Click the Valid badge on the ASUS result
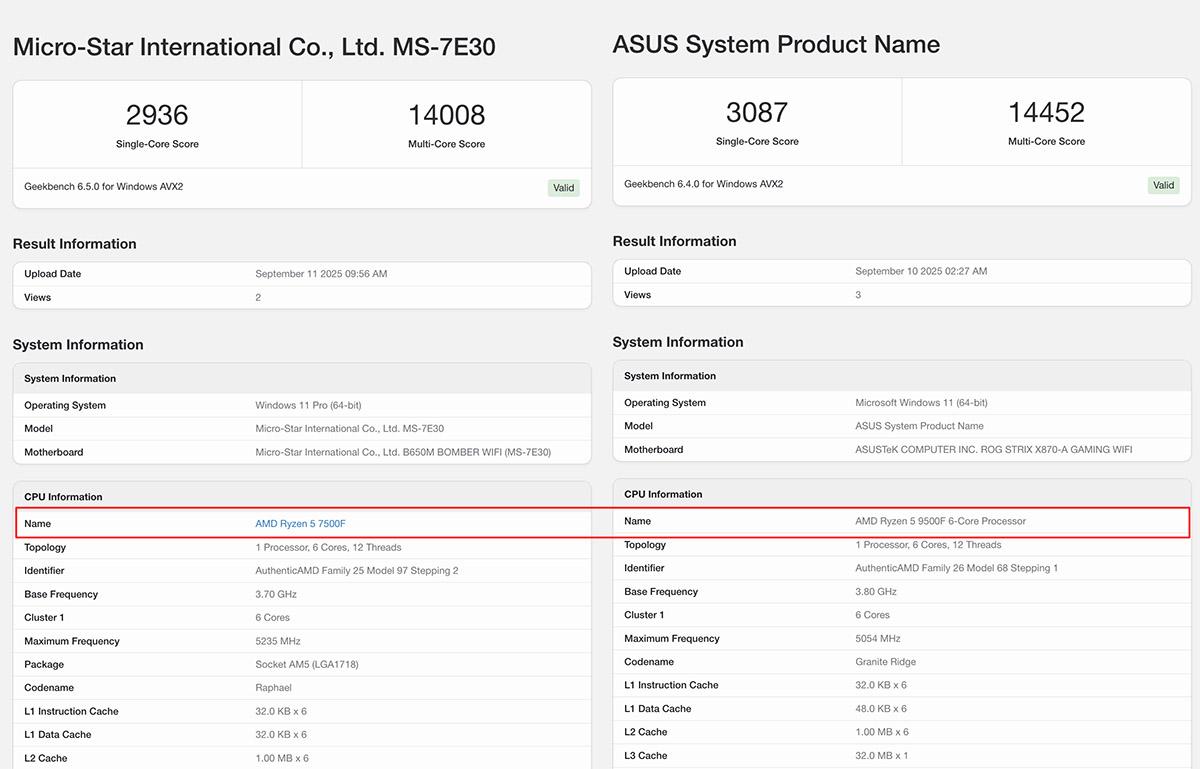1200x769 pixels. click(x=1163, y=184)
